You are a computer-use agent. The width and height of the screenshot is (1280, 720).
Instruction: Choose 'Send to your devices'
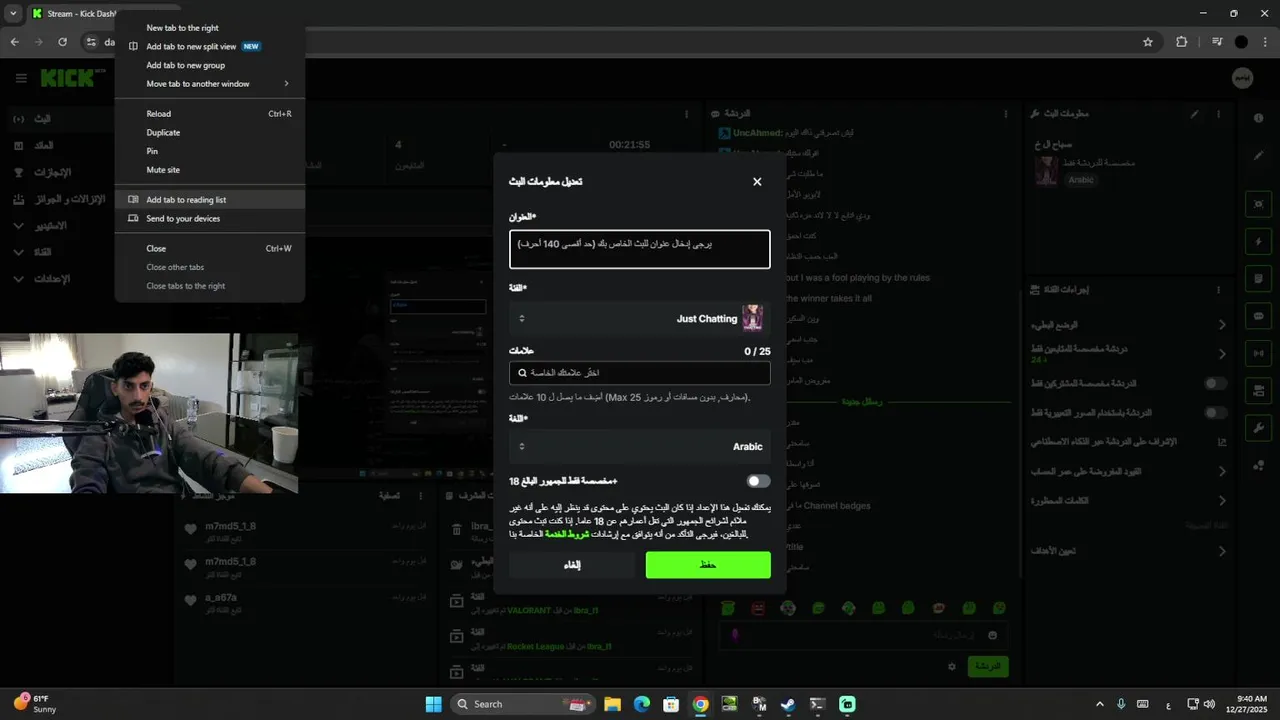(x=210, y=219)
